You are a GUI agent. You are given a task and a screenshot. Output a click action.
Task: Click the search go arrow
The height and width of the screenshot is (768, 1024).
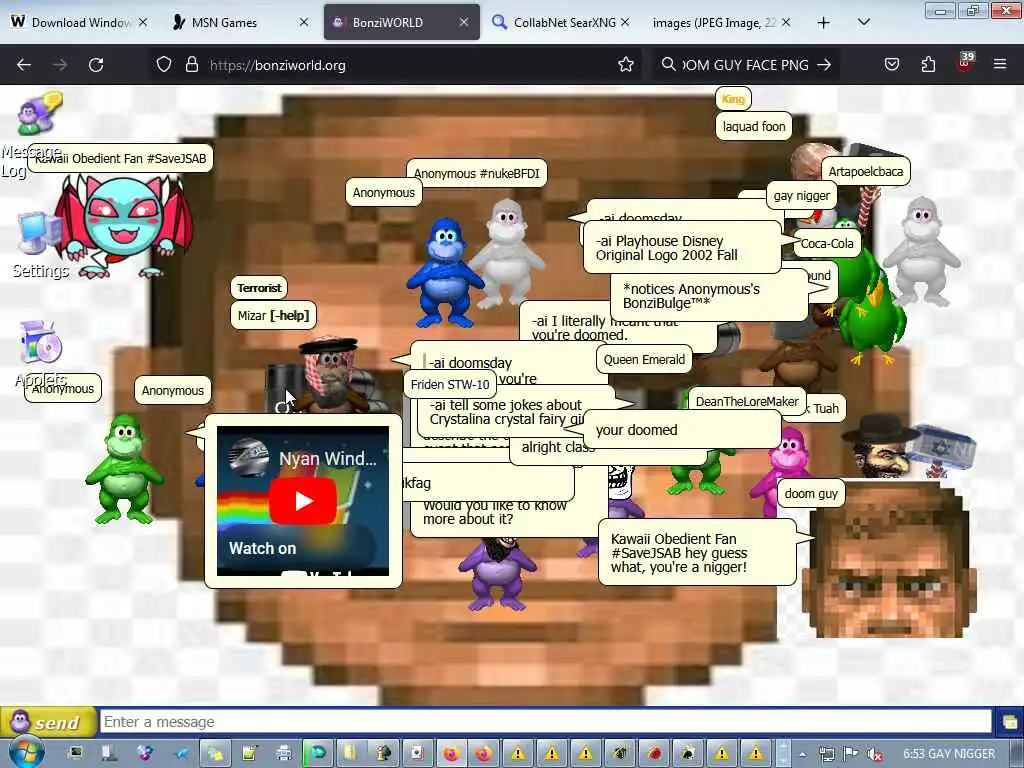click(824, 65)
